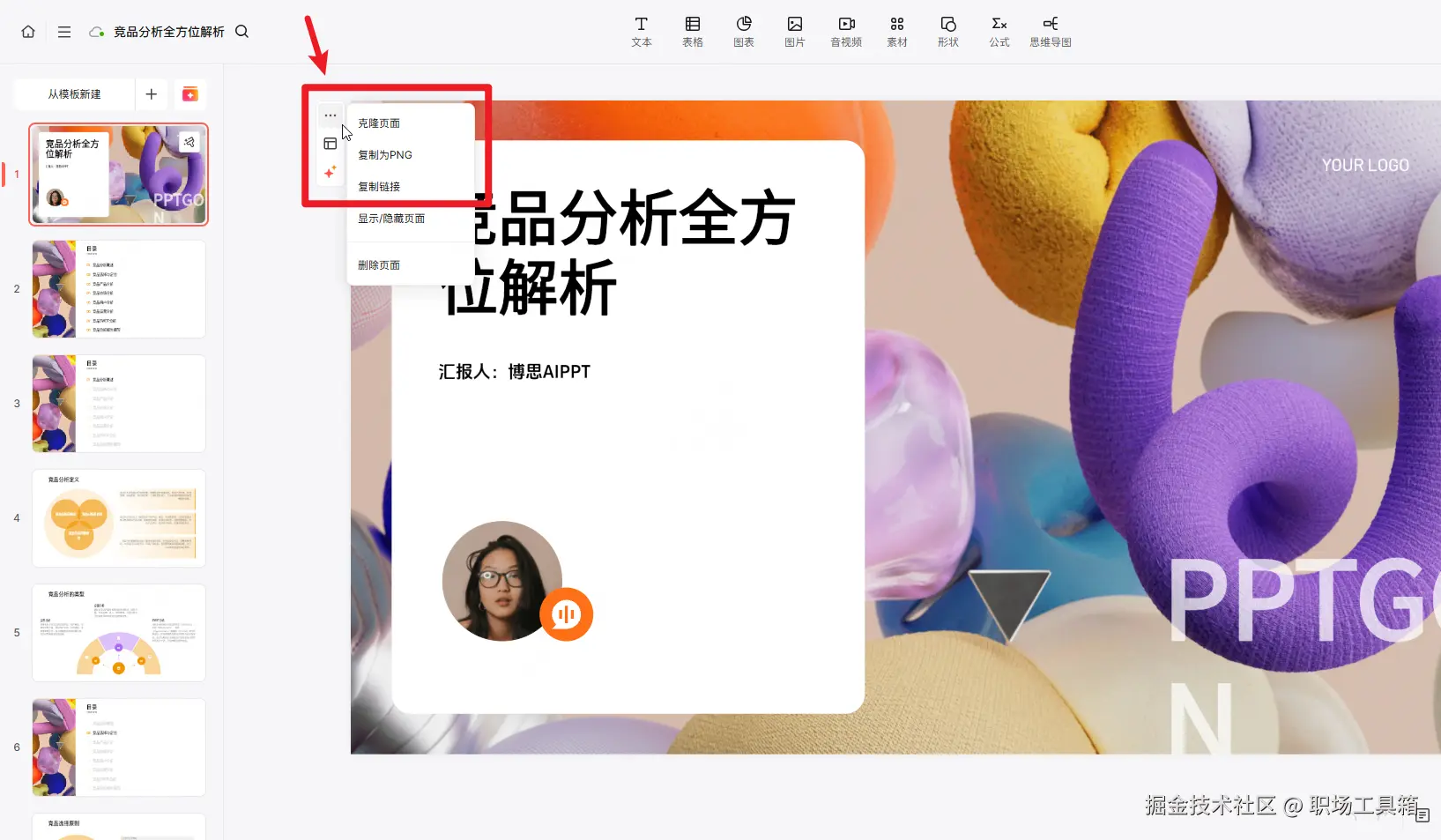Open the page layout icon
Viewport: 1441px width, 840px height.
pyautogui.click(x=331, y=144)
